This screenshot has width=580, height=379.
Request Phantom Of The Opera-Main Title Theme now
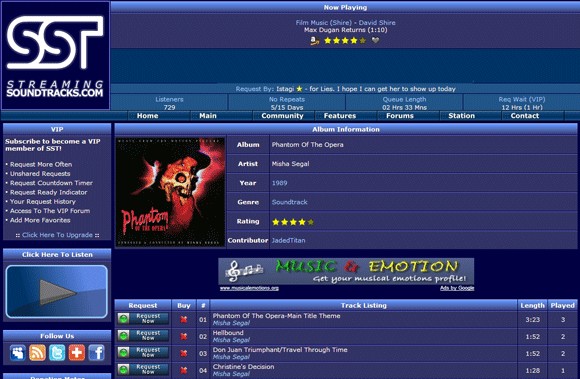(143, 319)
